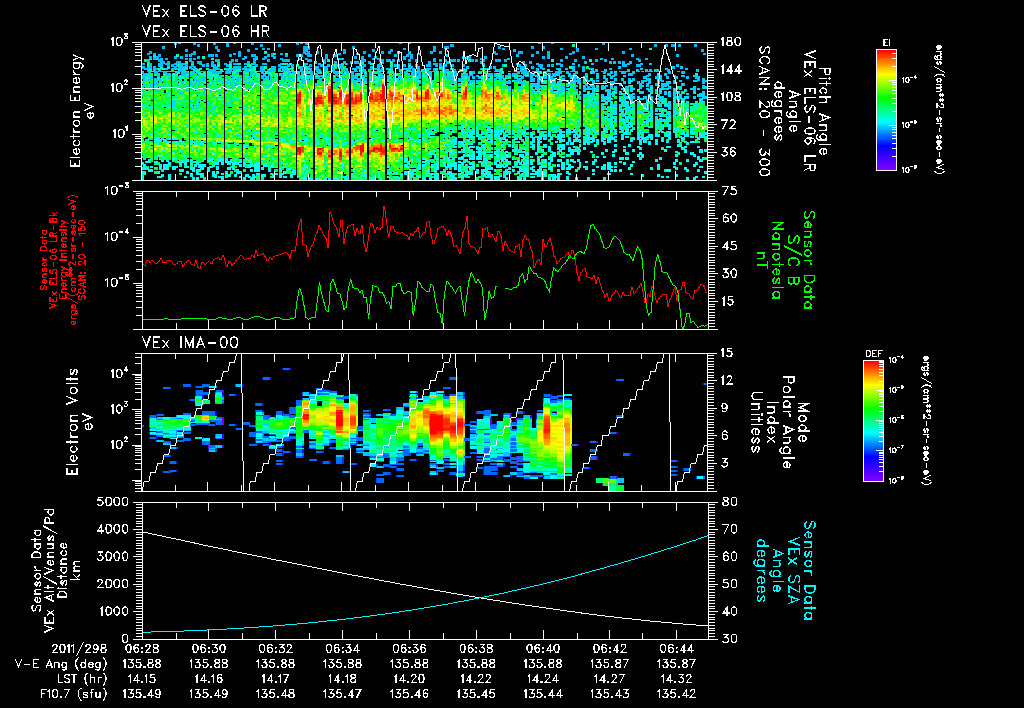Click the DEF color scale bar
The width and height of the screenshot is (1024, 708).
[873, 421]
